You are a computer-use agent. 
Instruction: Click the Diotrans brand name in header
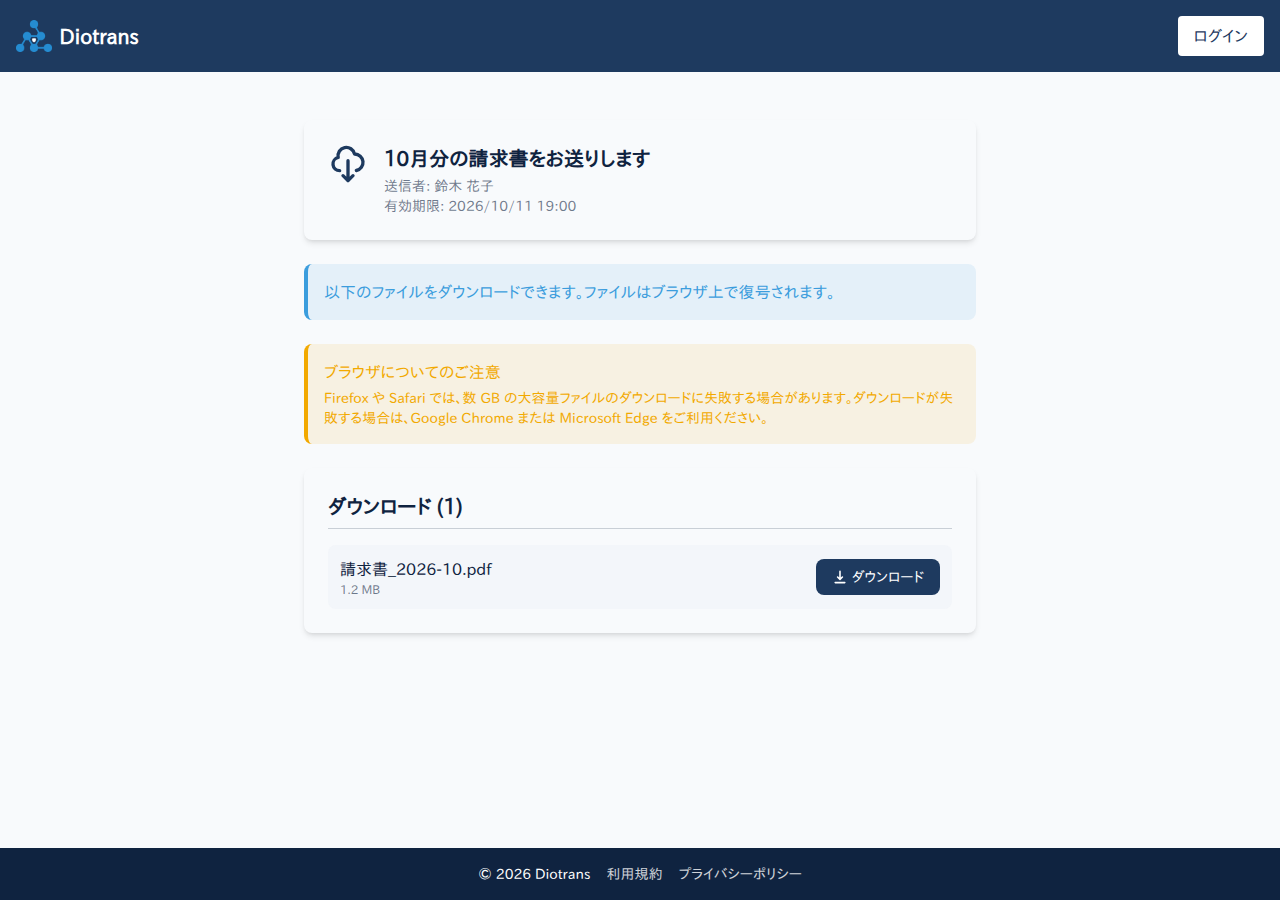99,37
